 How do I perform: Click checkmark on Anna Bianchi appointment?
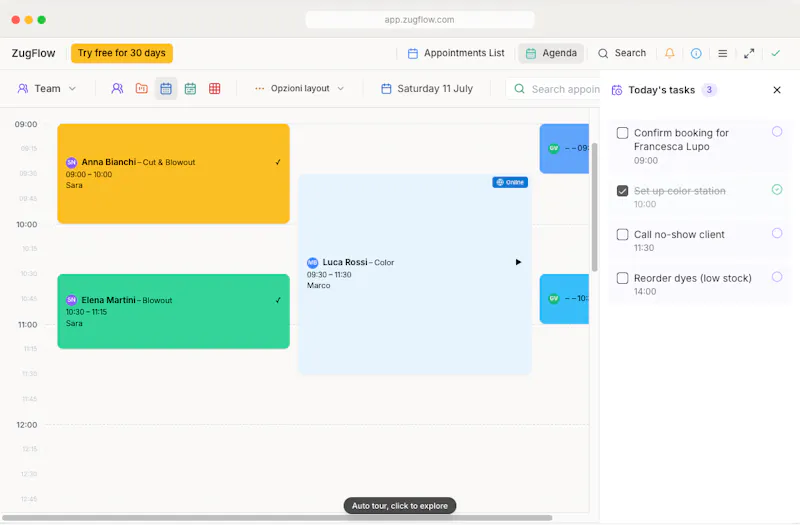[278, 162]
